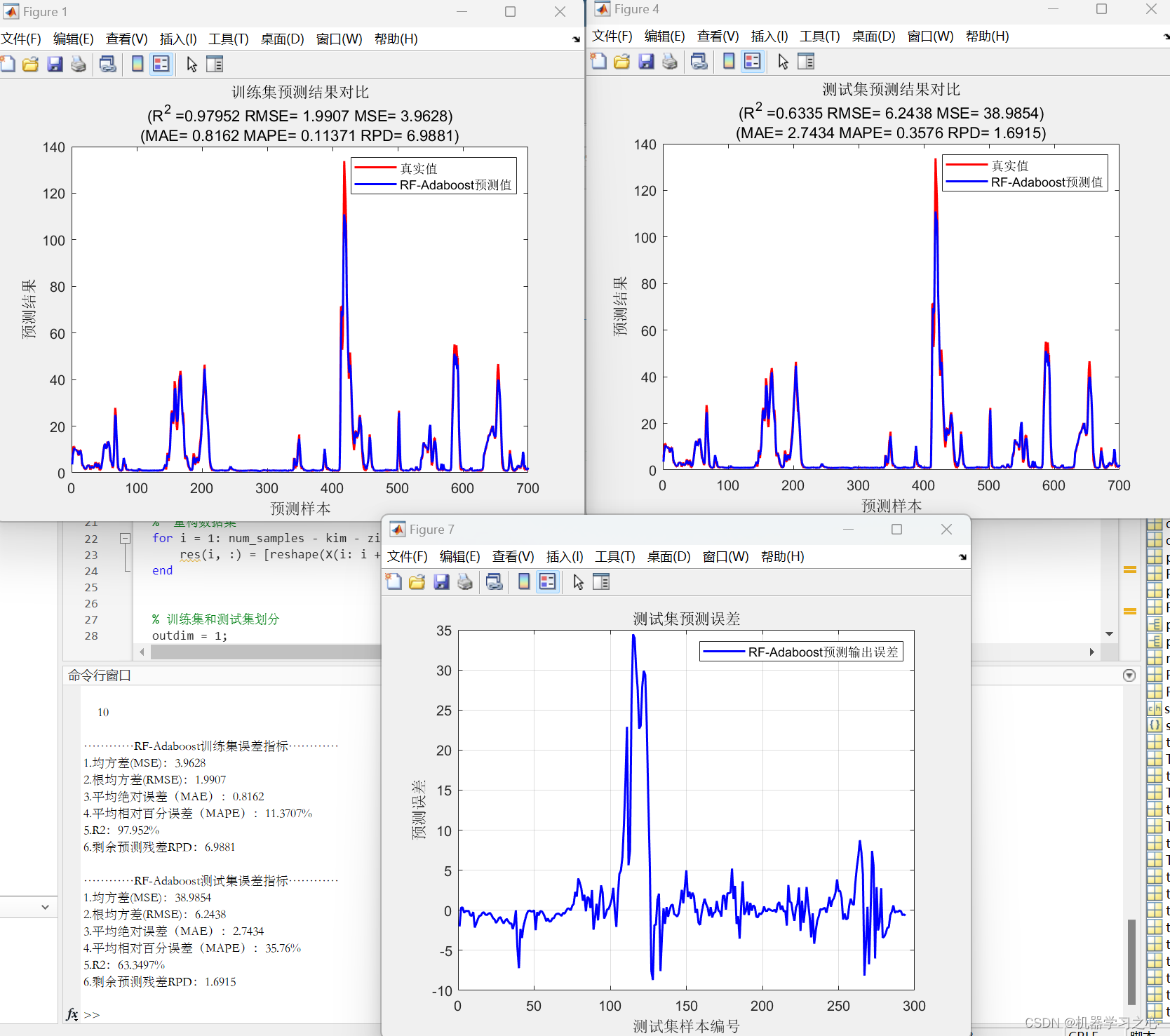Collapse the for loop at line 22

(125, 539)
